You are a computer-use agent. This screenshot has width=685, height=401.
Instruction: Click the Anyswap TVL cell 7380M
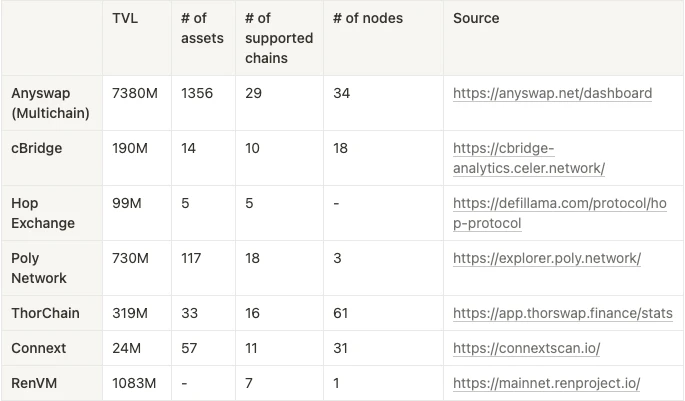click(x=135, y=93)
